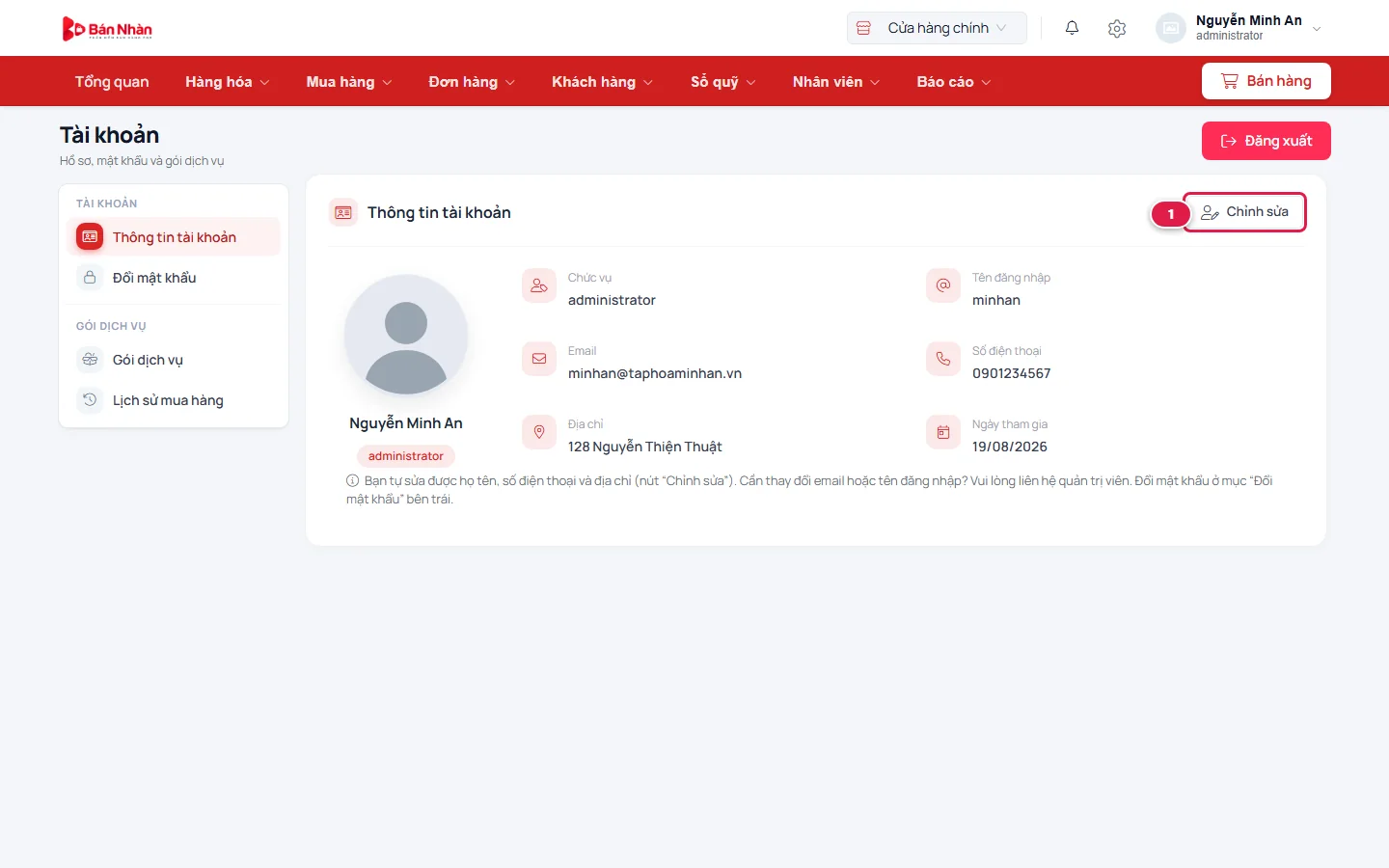Click the Bán Nhàn logo
Image resolution: width=1389 pixels, height=868 pixels.
[107, 29]
